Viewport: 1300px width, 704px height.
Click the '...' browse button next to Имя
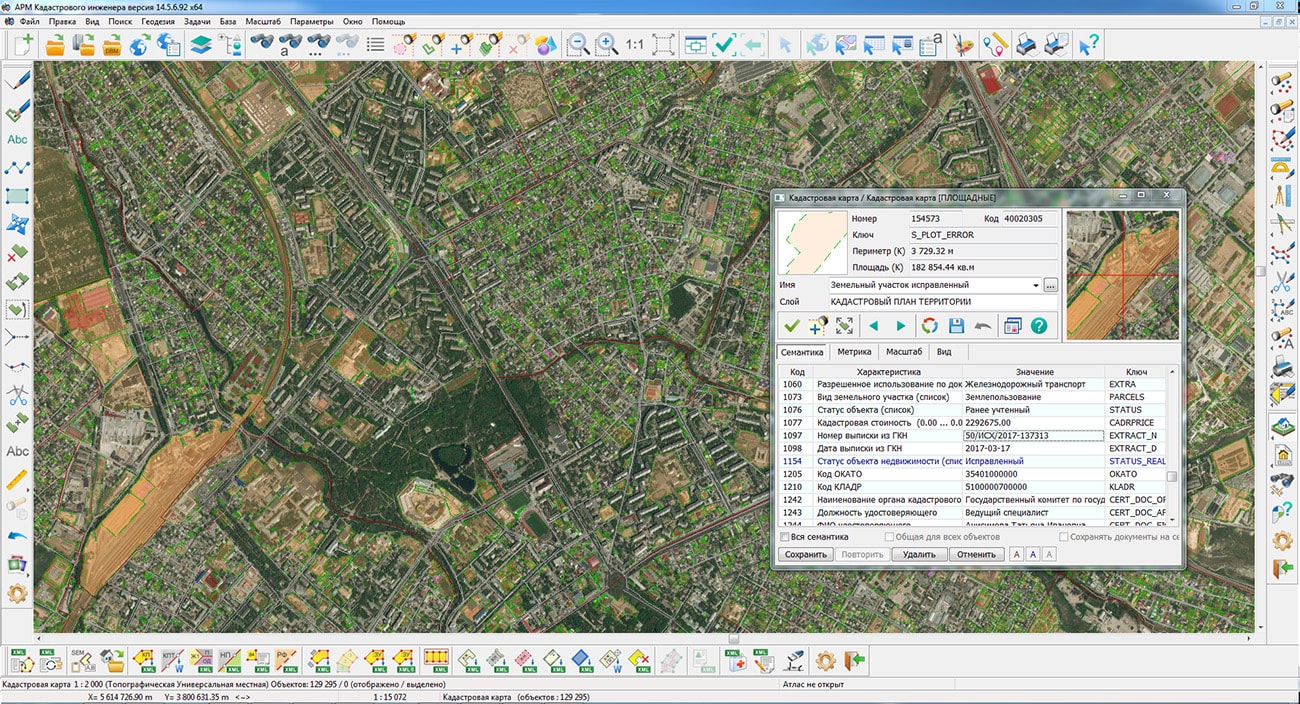(1050, 285)
